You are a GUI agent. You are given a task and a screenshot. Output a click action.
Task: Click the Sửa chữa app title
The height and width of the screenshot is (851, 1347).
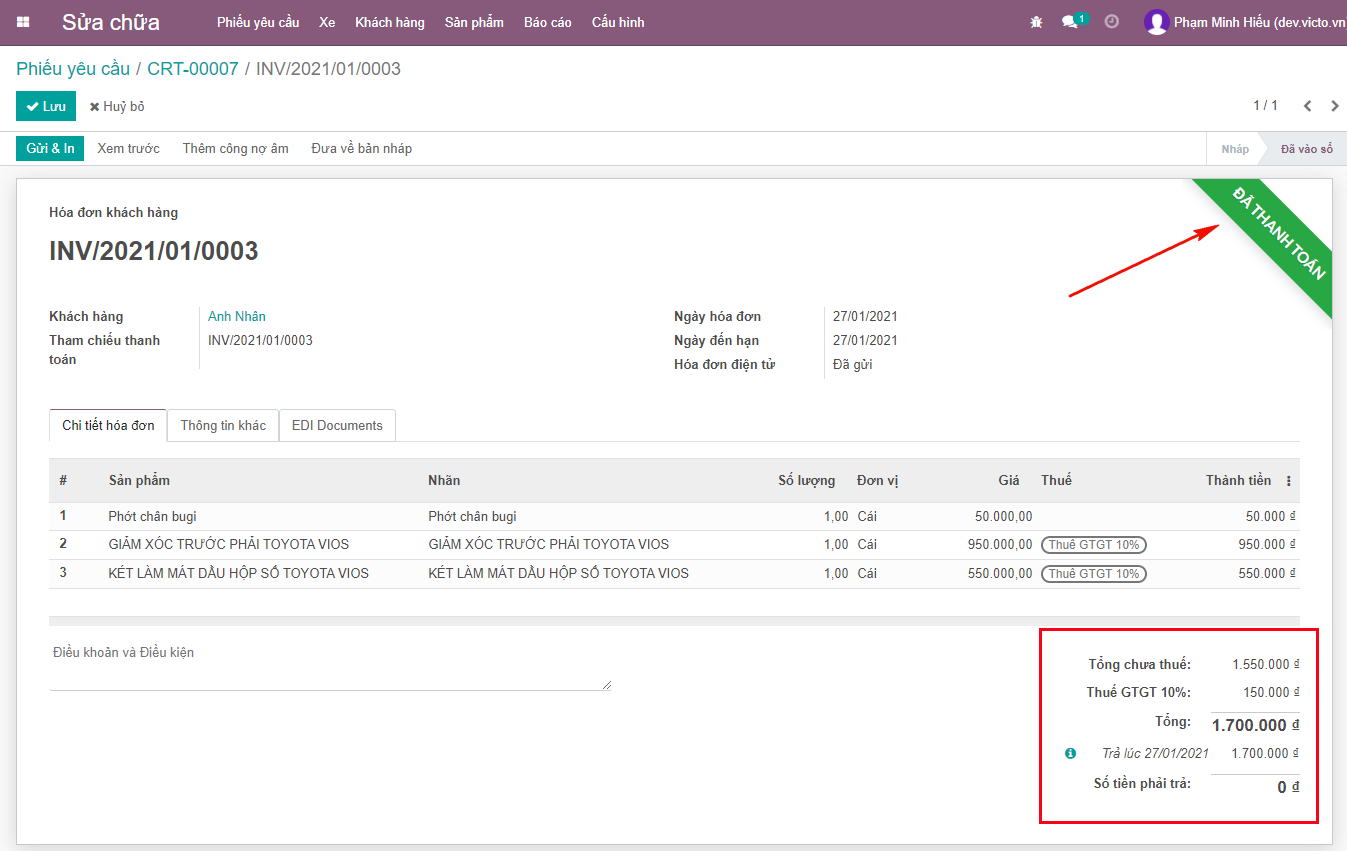(x=111, y=22)
